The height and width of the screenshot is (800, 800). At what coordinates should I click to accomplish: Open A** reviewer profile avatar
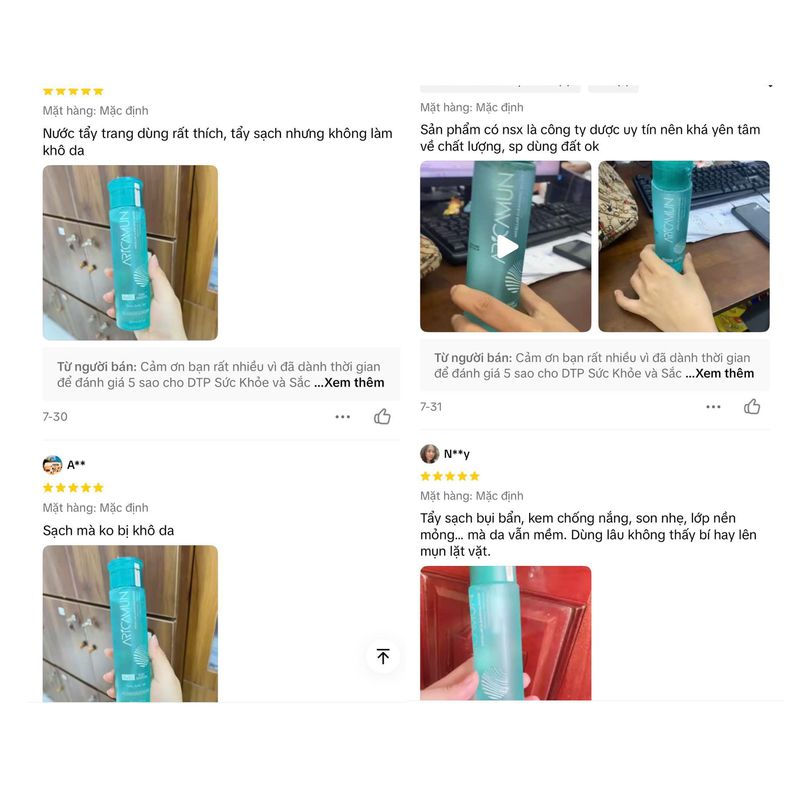[52, 465]
